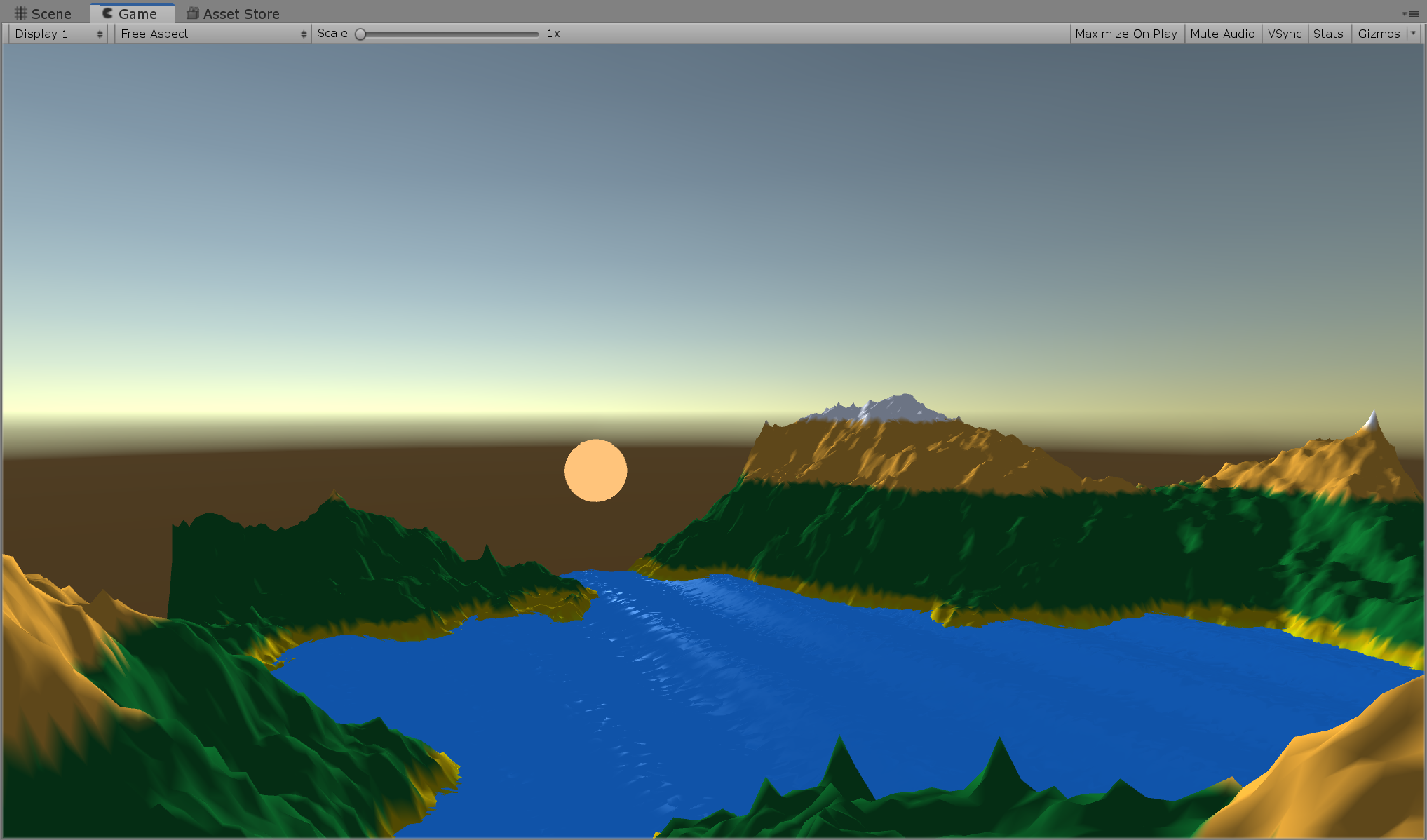1427x840 pixels.
Task: Open the panel options menu icon
Action: click(1409, 13)
